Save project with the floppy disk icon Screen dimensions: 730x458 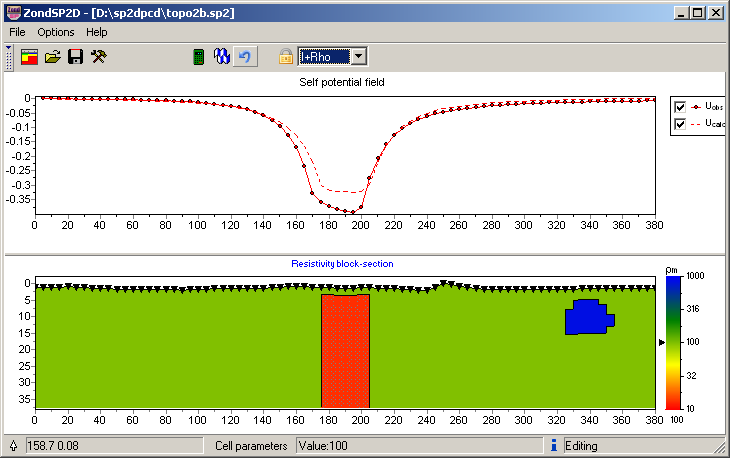(75, 57)
